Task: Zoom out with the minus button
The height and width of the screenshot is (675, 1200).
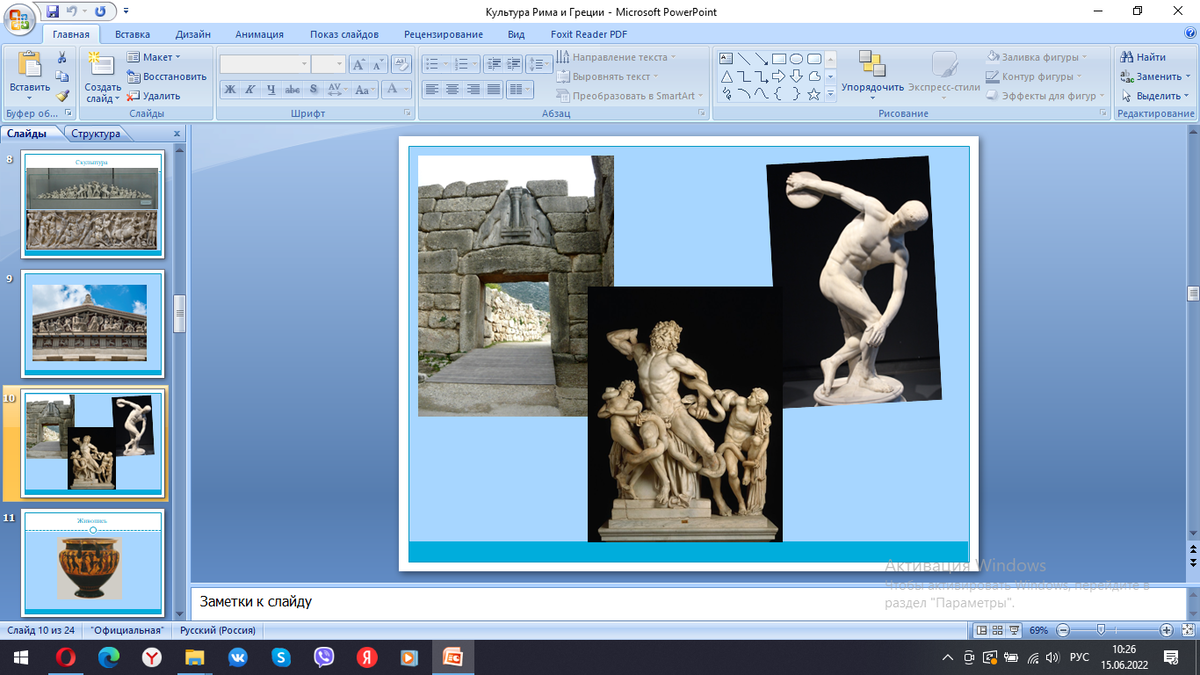Action: point(1062,630)
